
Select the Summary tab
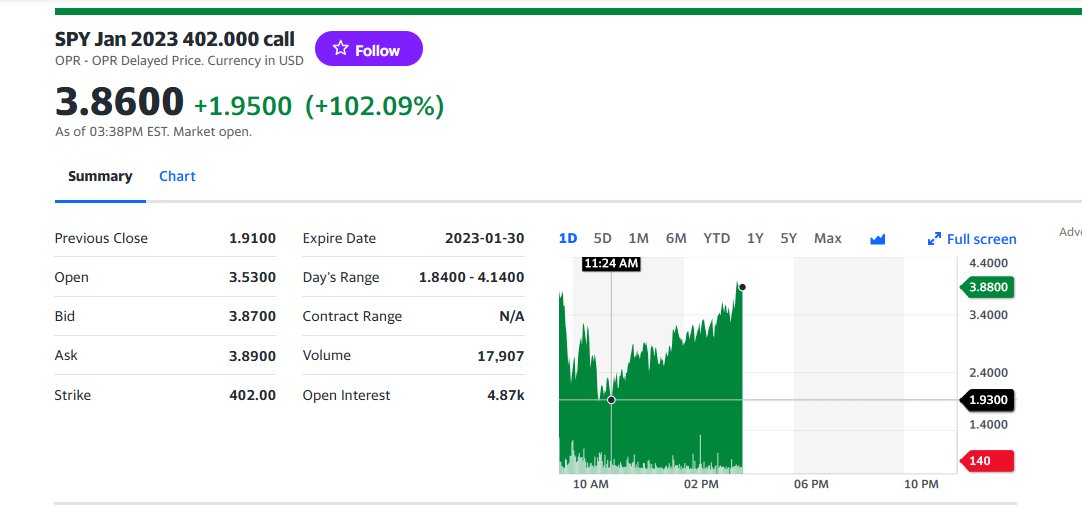coord(100,176)
